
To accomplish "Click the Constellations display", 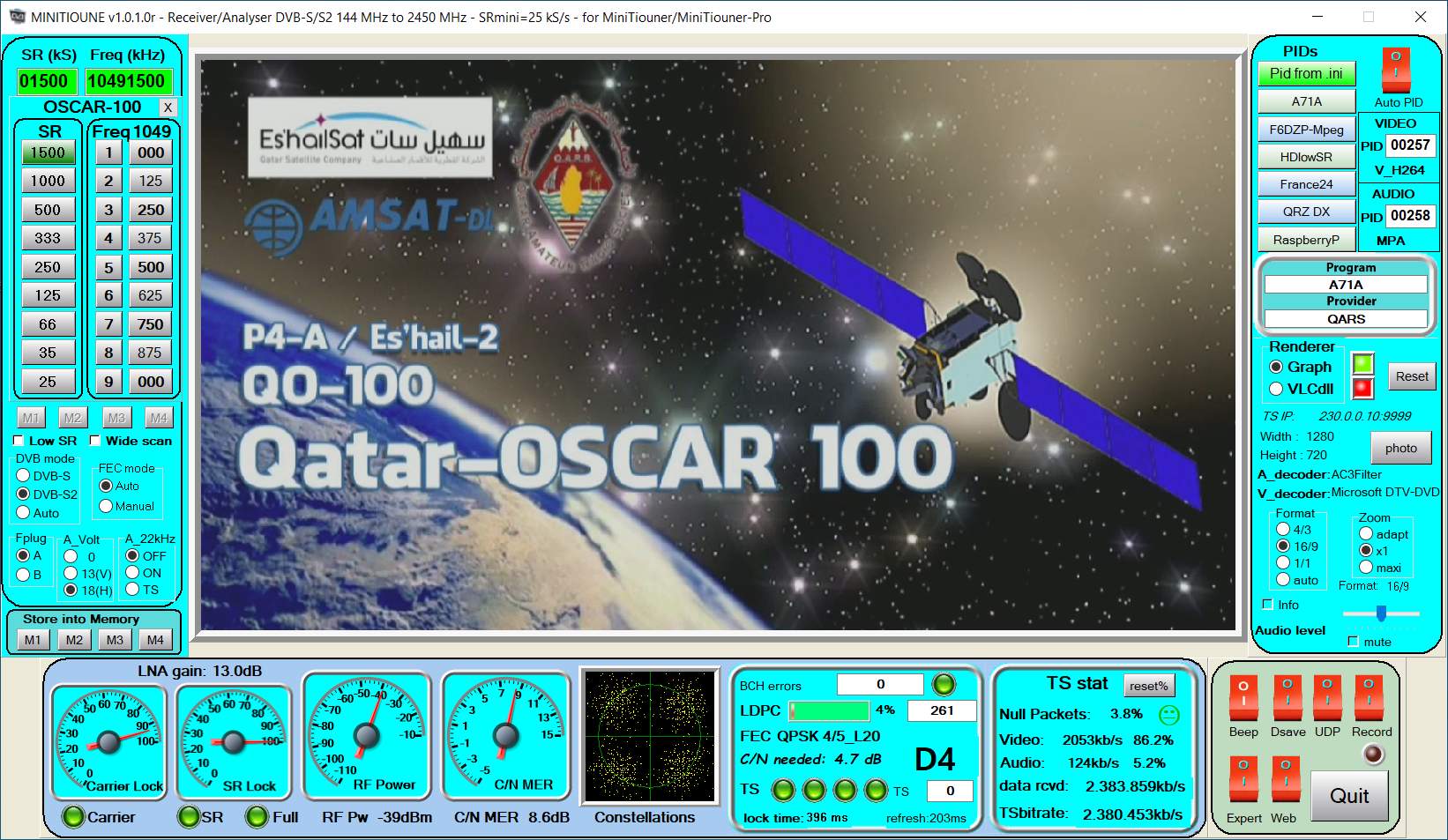I will coord(650,736).
